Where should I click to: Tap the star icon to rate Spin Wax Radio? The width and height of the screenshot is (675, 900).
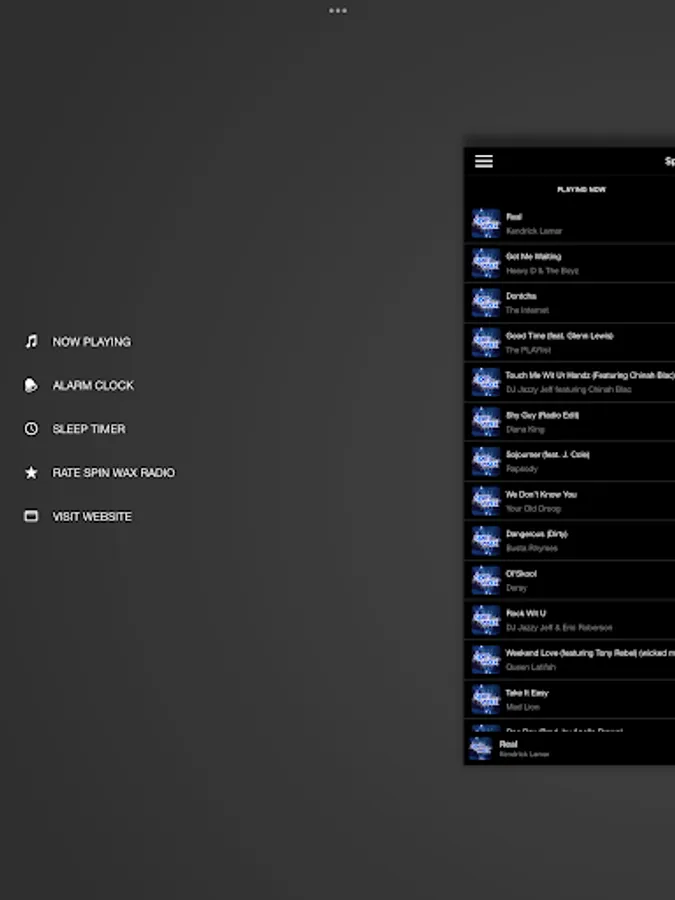[31, 472]
